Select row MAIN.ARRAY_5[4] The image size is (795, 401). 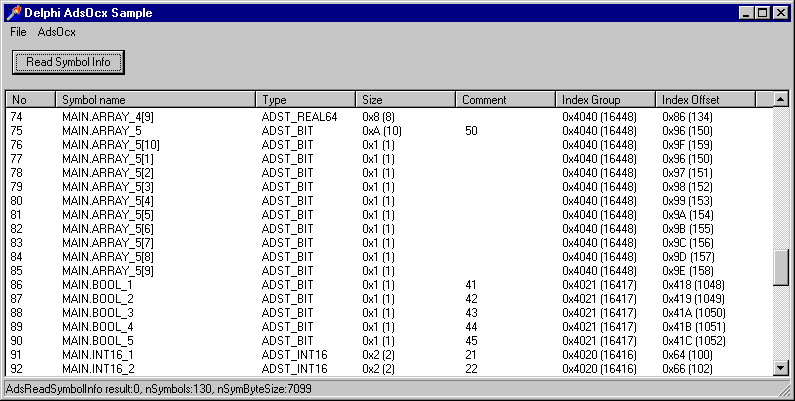pyautogui.click(x=389, y=201)
